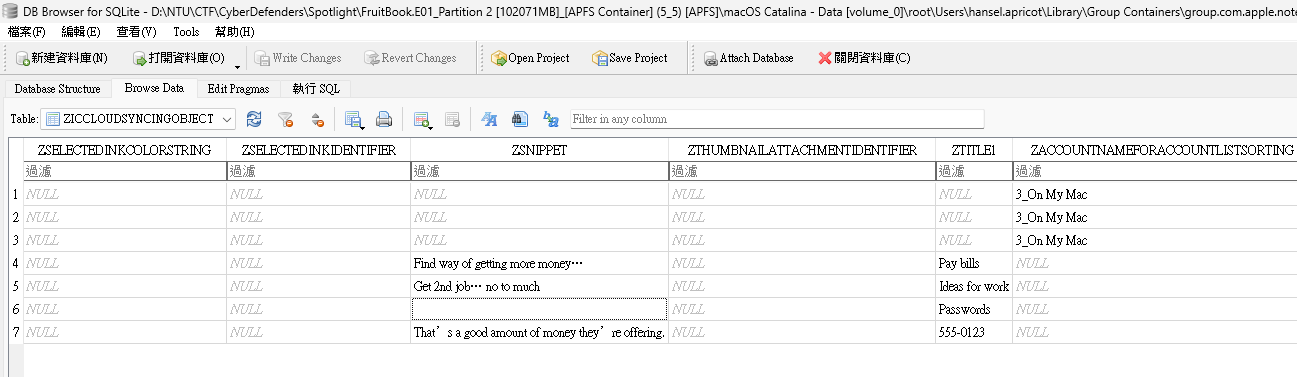Delete current record icon
This screenshot has height=377, width=1297.
(452, 119)
